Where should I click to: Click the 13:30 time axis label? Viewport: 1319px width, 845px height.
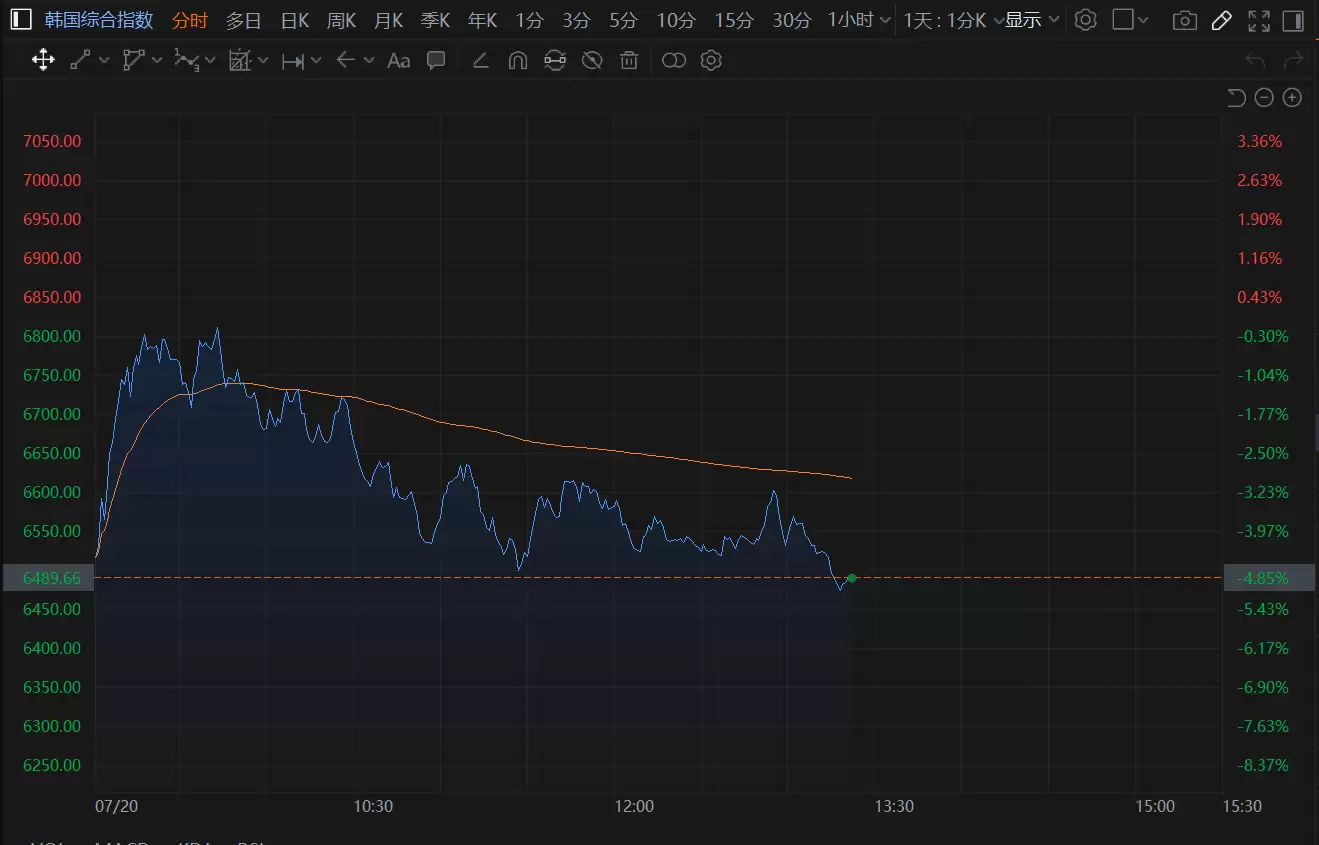894,806
